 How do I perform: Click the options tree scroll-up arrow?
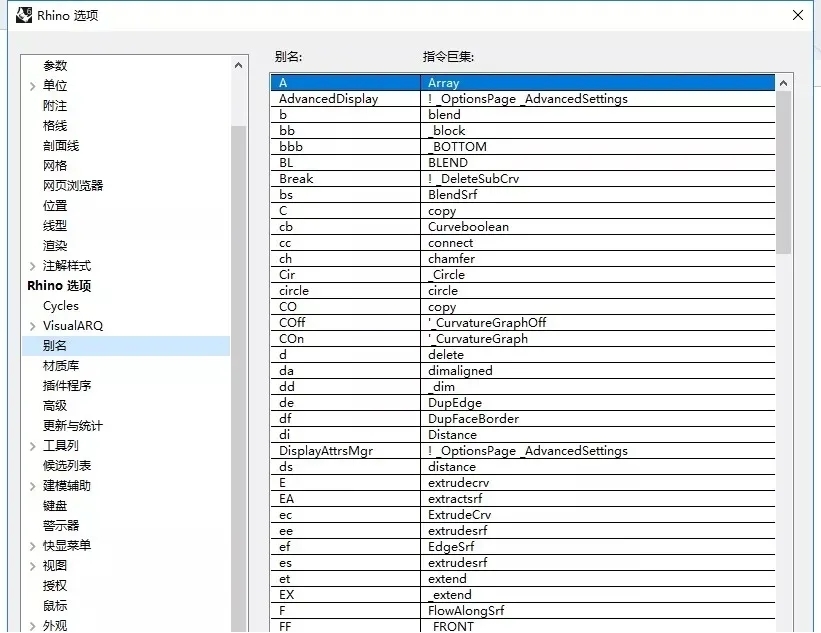pyautogui.click(x=238, y=66)
